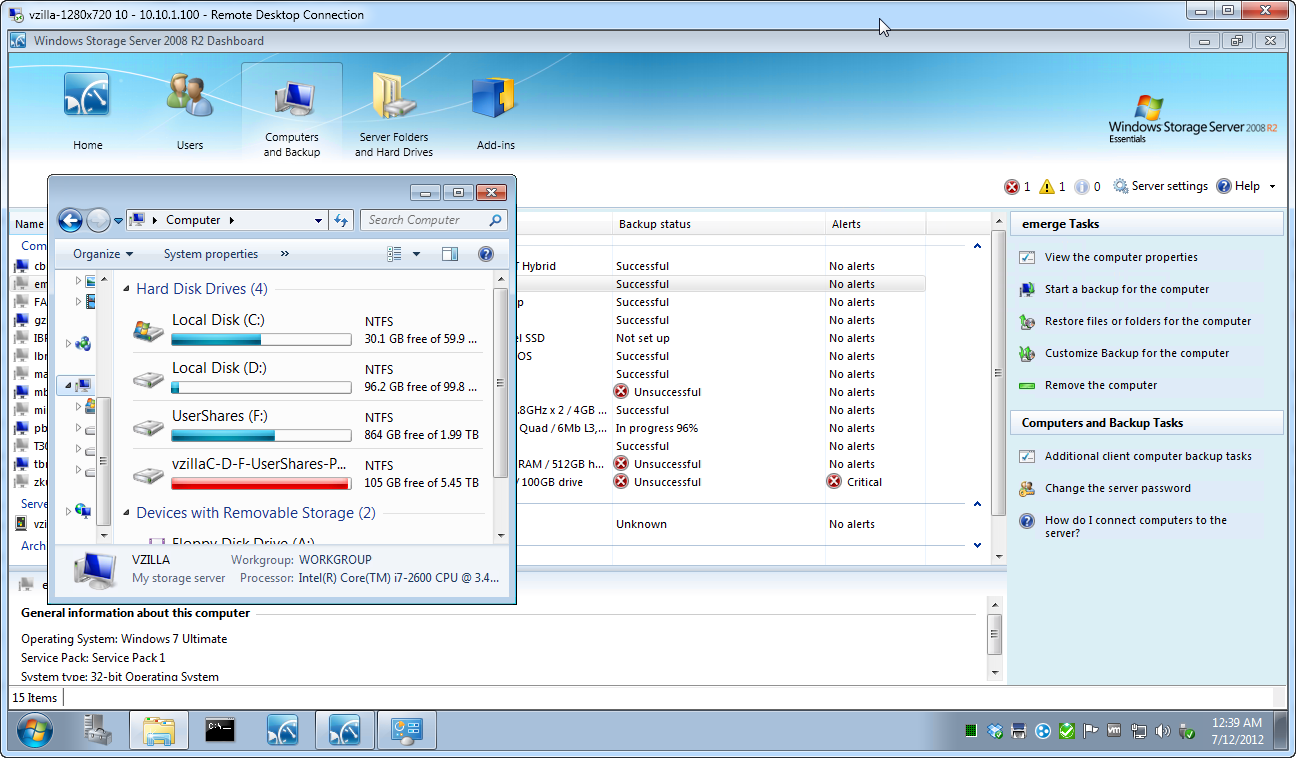
Task: Click UserShares (F:) capacity usage bar
Action: (261, 436)
